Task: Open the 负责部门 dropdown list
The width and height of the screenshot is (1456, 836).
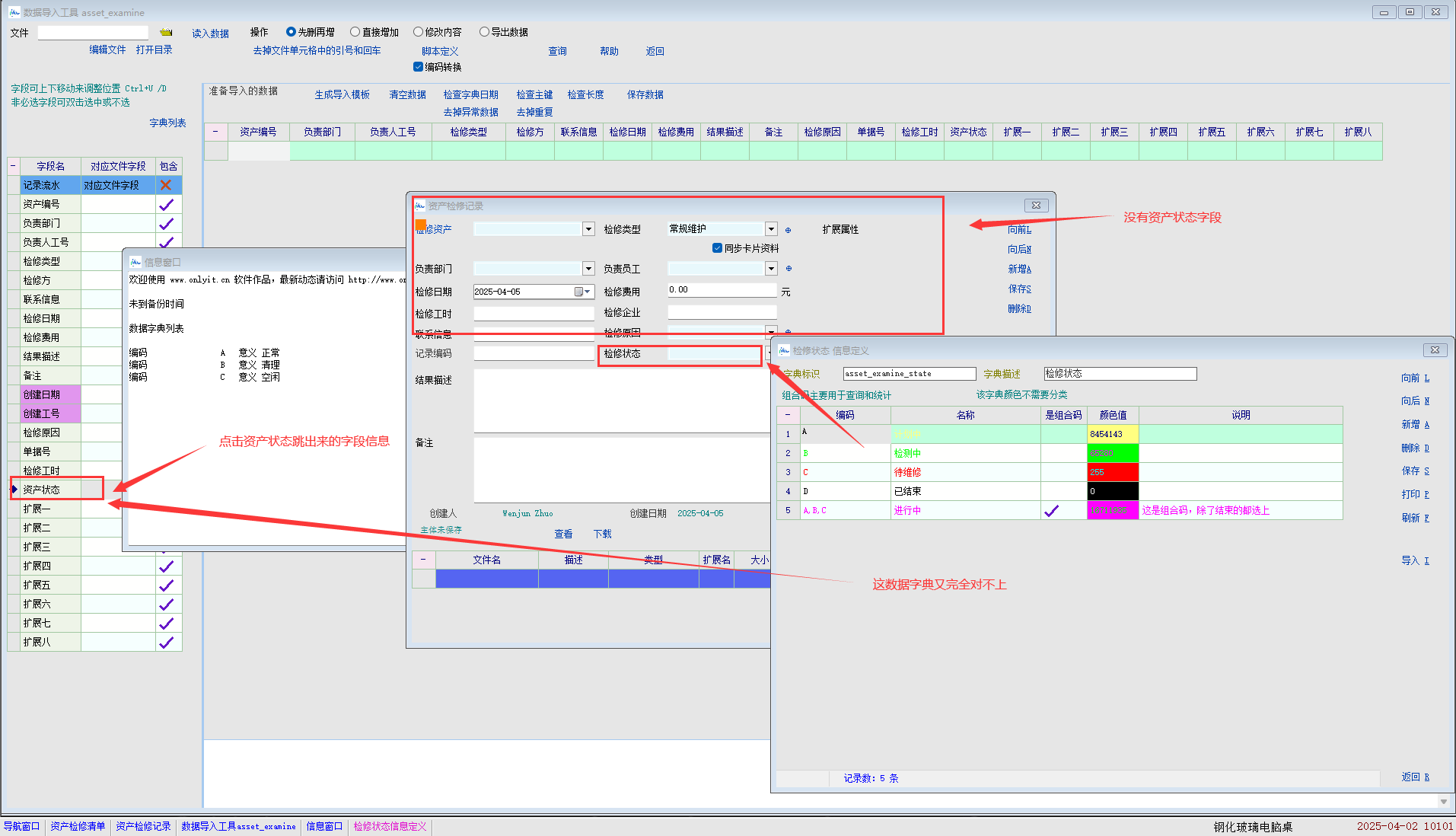Action: (588, 269)
